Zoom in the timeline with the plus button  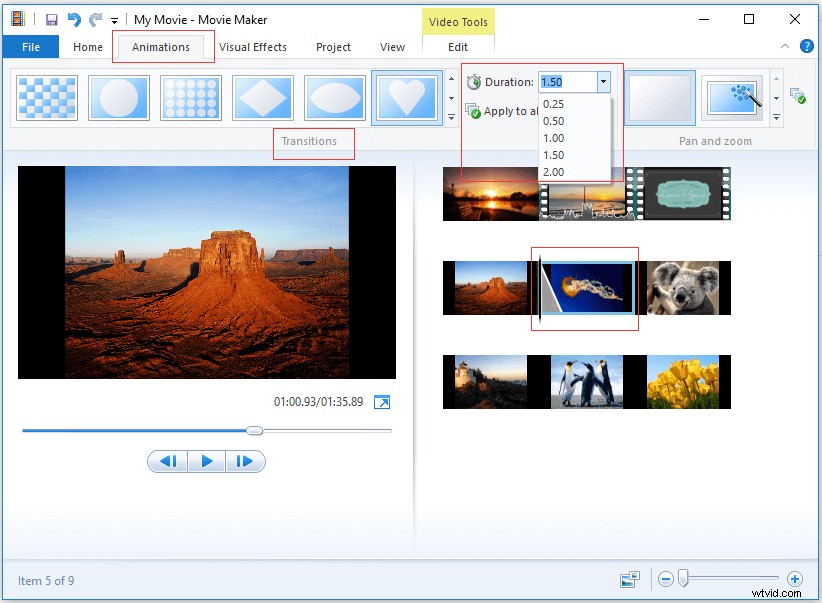[796, 578]
